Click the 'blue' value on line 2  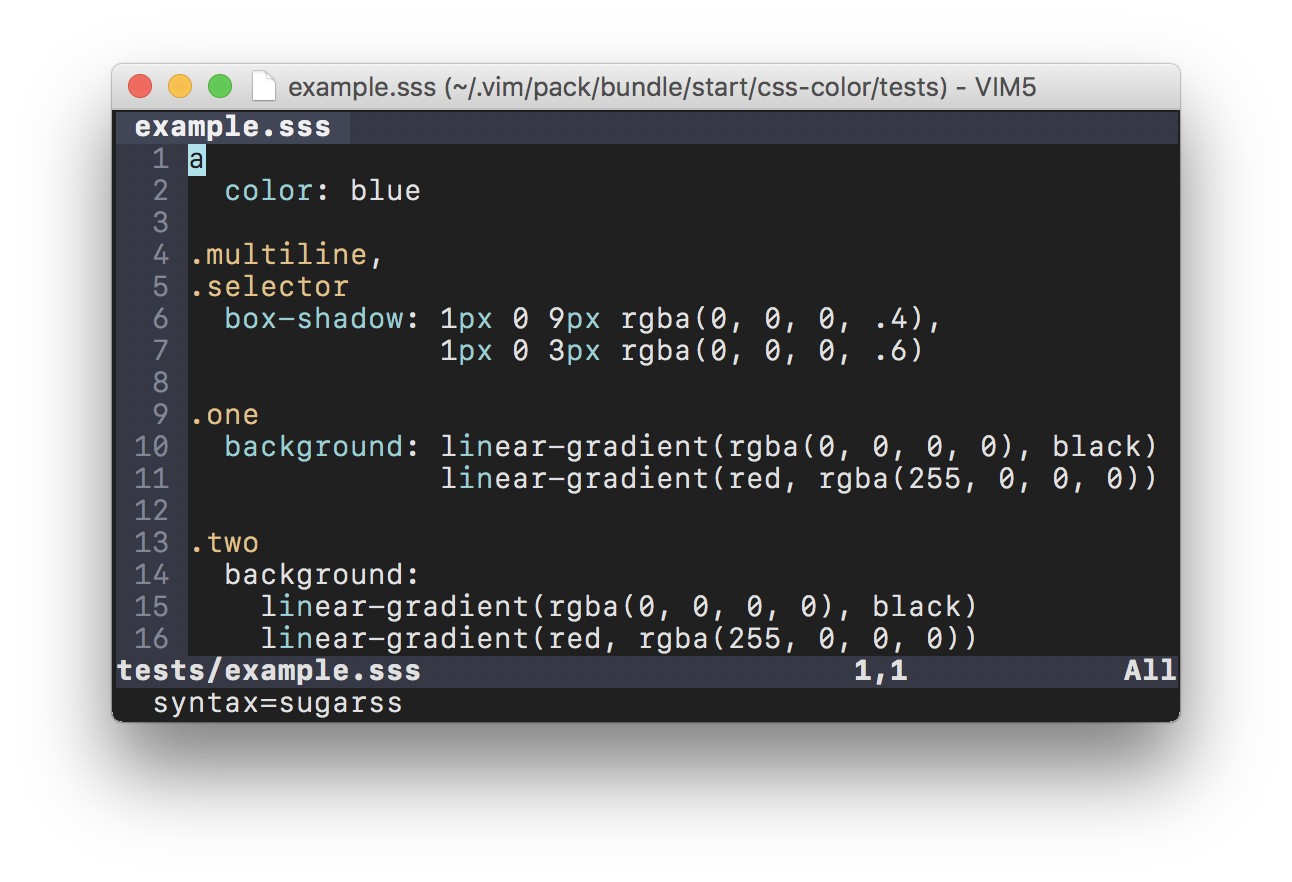point(385,191)
